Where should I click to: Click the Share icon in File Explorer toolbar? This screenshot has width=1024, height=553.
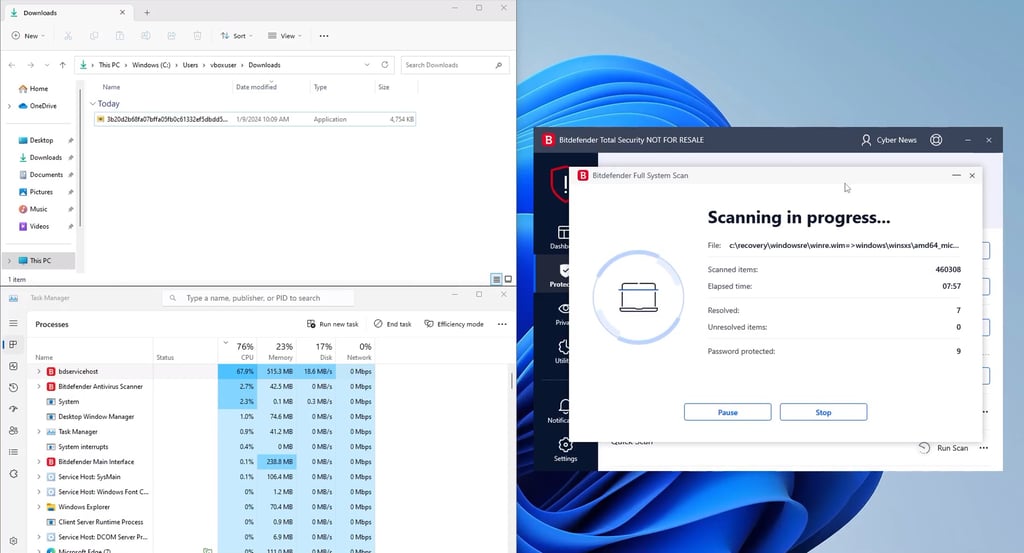point(171,36)
